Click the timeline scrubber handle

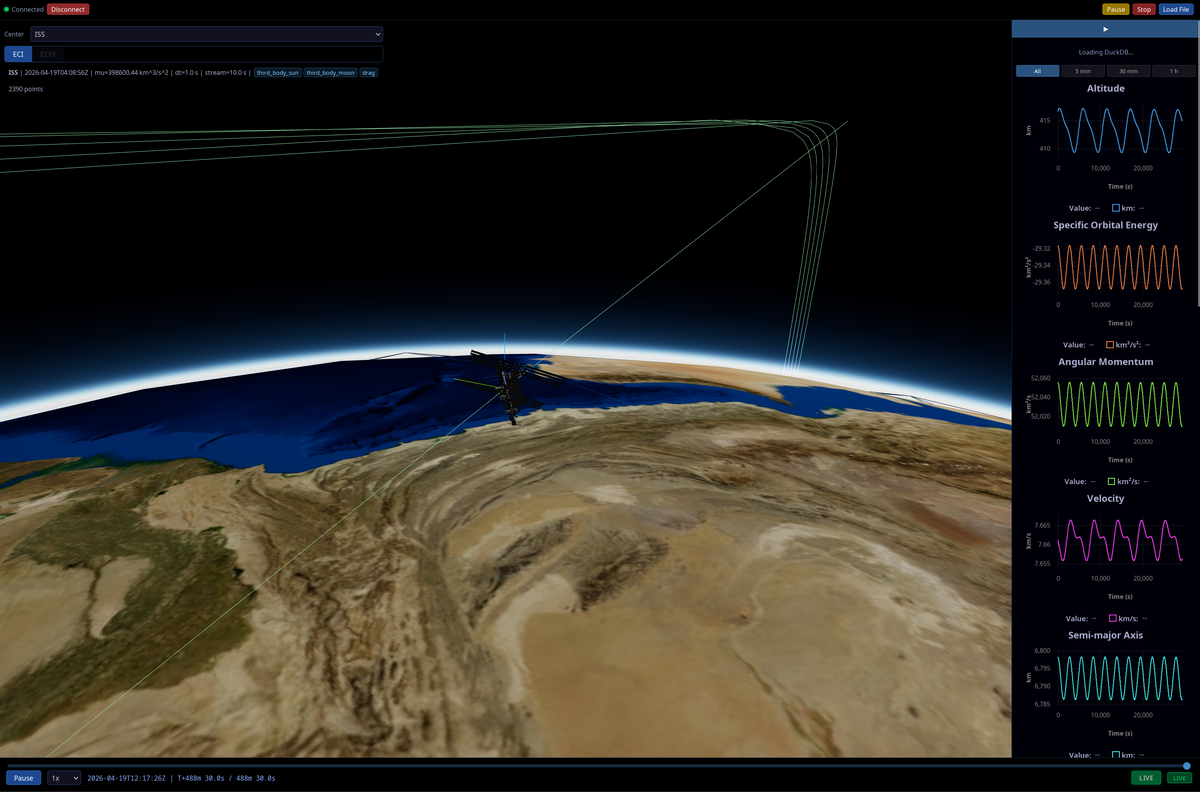click(x=1187, y=766)
